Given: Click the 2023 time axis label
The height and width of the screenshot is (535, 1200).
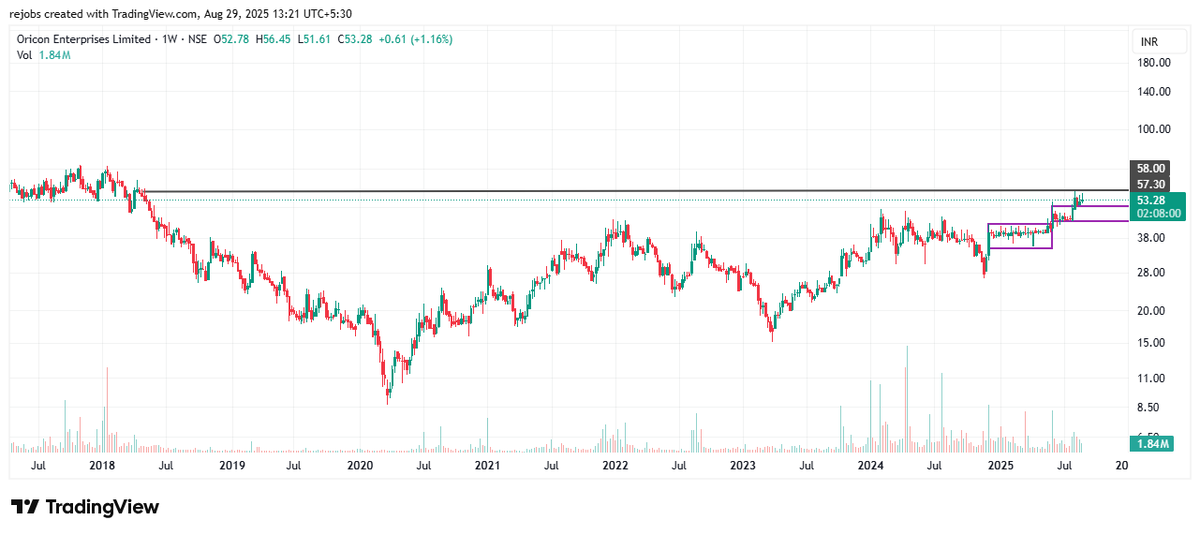Looking at the screenshot, I should 742,466.
